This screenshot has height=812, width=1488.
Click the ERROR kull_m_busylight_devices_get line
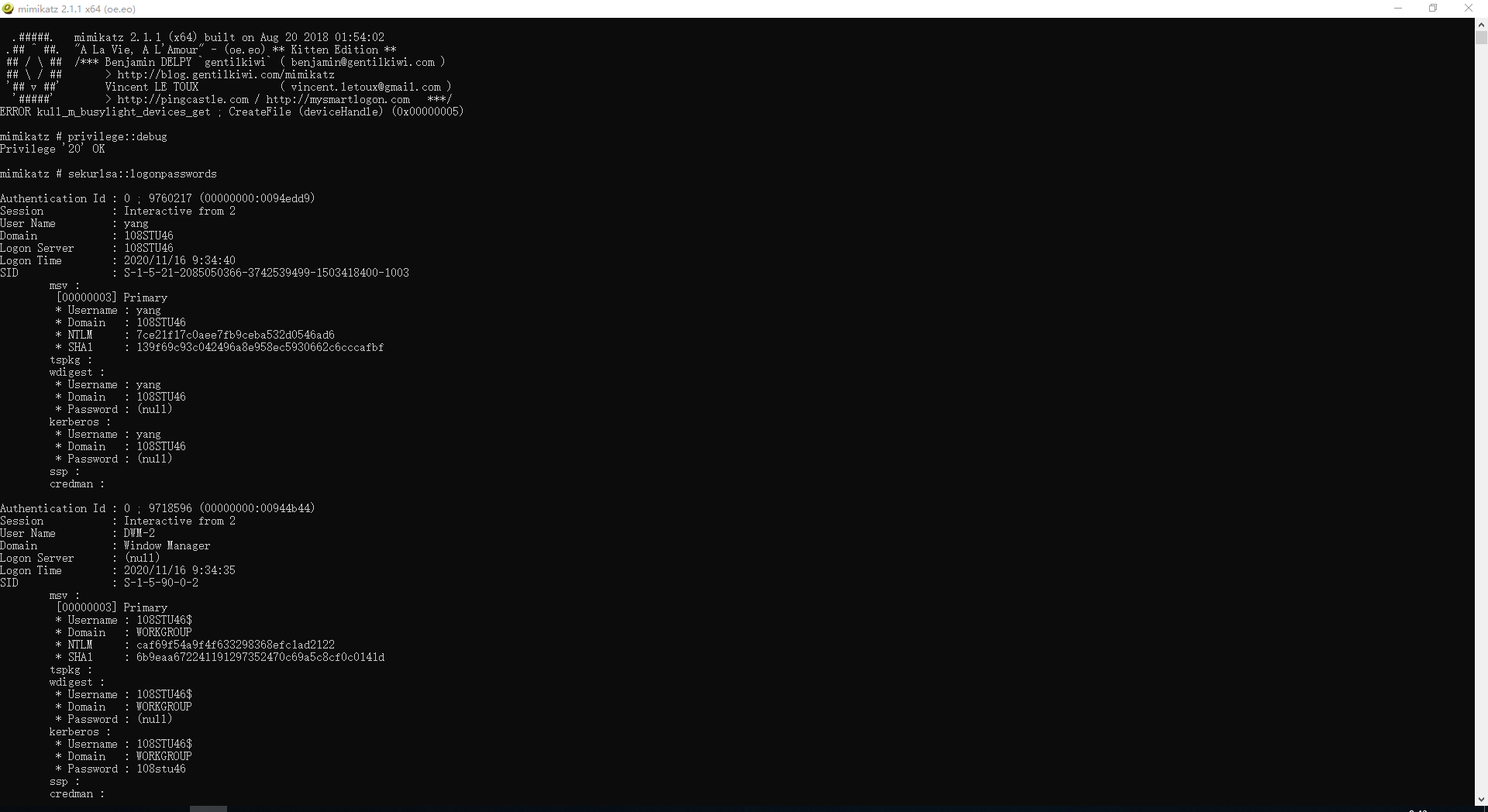point(232,112)
